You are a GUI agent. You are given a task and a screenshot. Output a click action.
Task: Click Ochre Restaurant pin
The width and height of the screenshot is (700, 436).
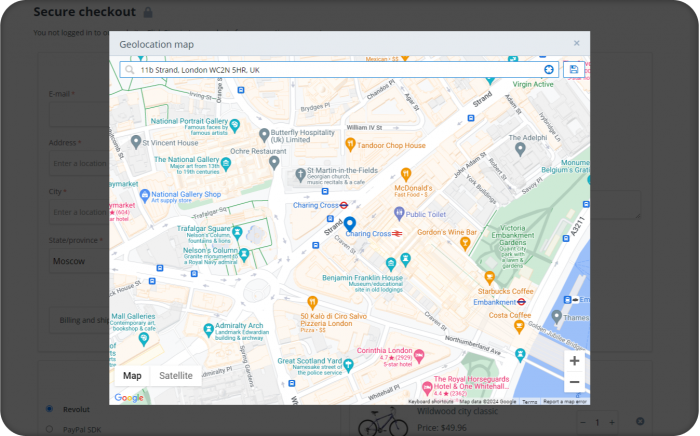[x=274, y=162]
